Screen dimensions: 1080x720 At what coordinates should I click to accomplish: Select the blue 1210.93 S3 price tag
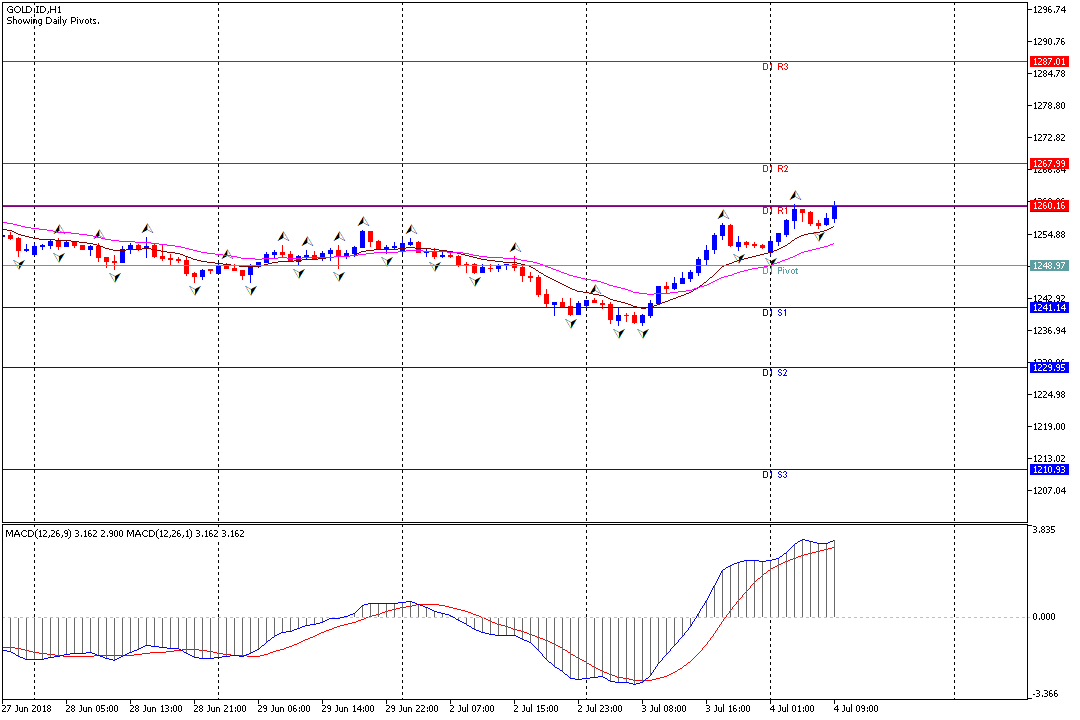[1049, 469]
